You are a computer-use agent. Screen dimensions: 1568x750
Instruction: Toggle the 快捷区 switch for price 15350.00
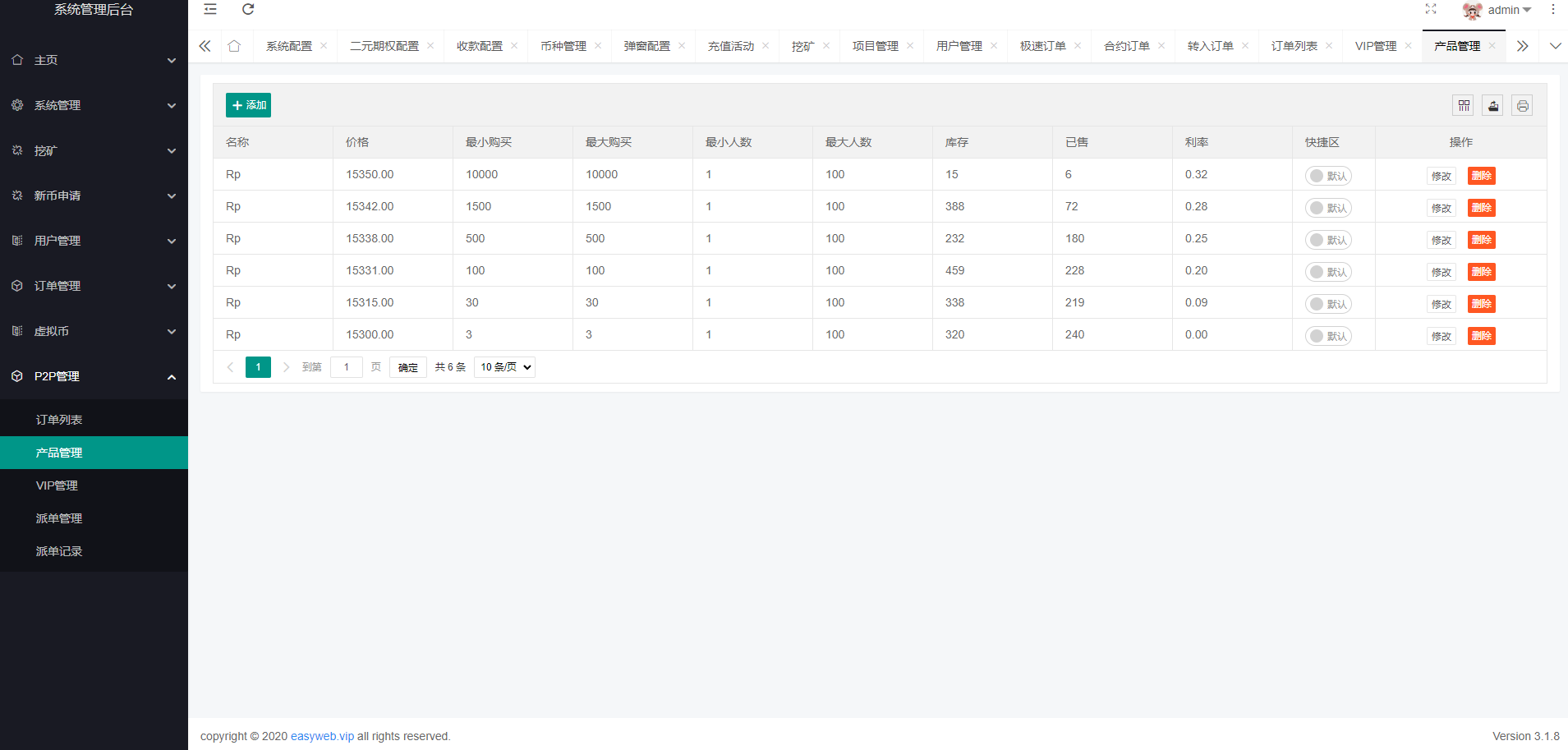(x=1327, y=176)
